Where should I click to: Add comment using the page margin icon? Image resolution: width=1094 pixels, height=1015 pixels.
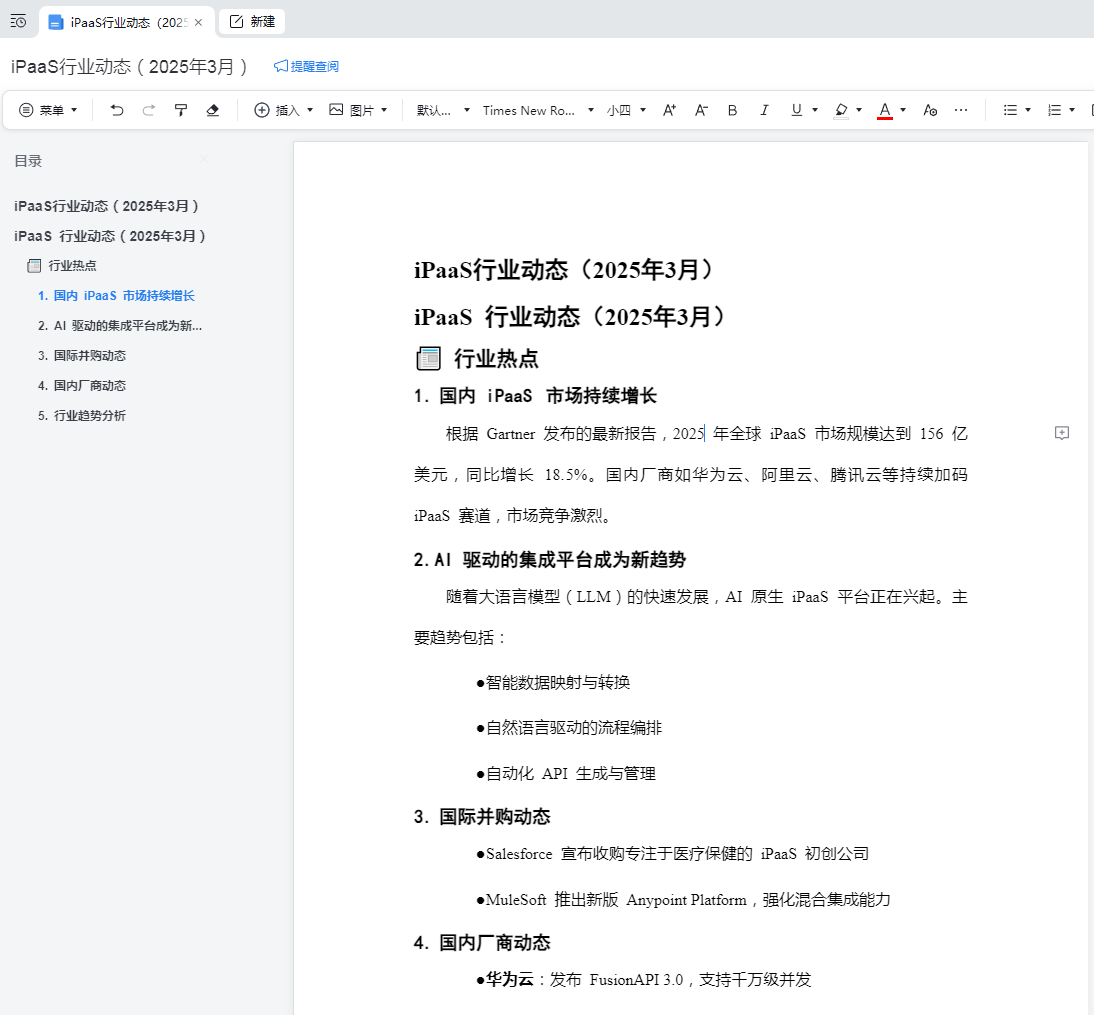click(1062, 433)
